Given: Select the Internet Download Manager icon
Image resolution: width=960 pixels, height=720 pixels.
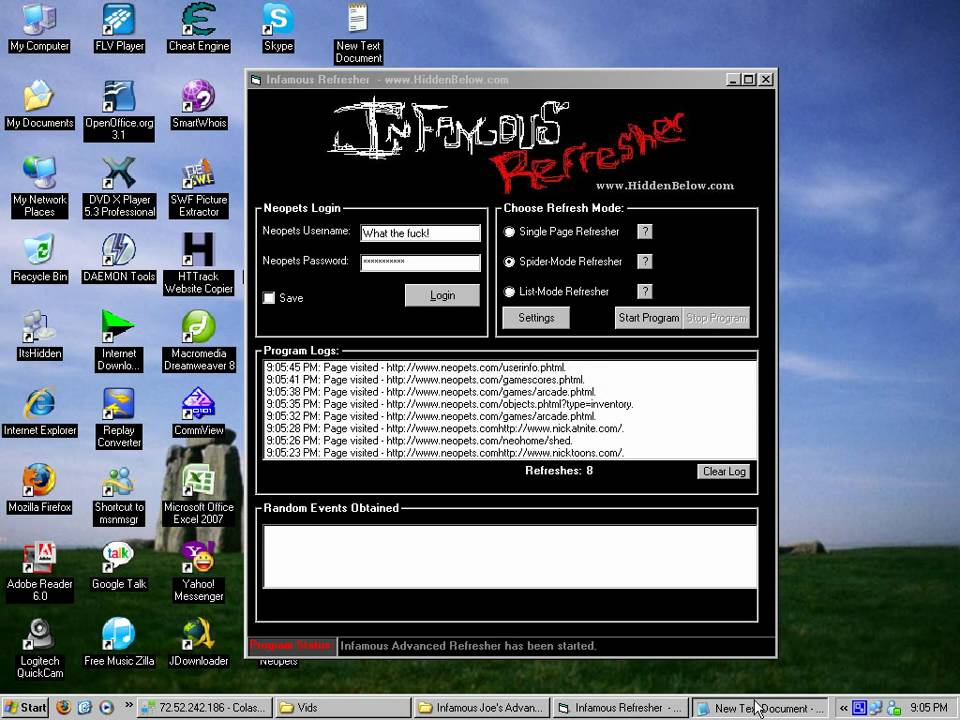Looking at the screenshot, I should (119, 341).
